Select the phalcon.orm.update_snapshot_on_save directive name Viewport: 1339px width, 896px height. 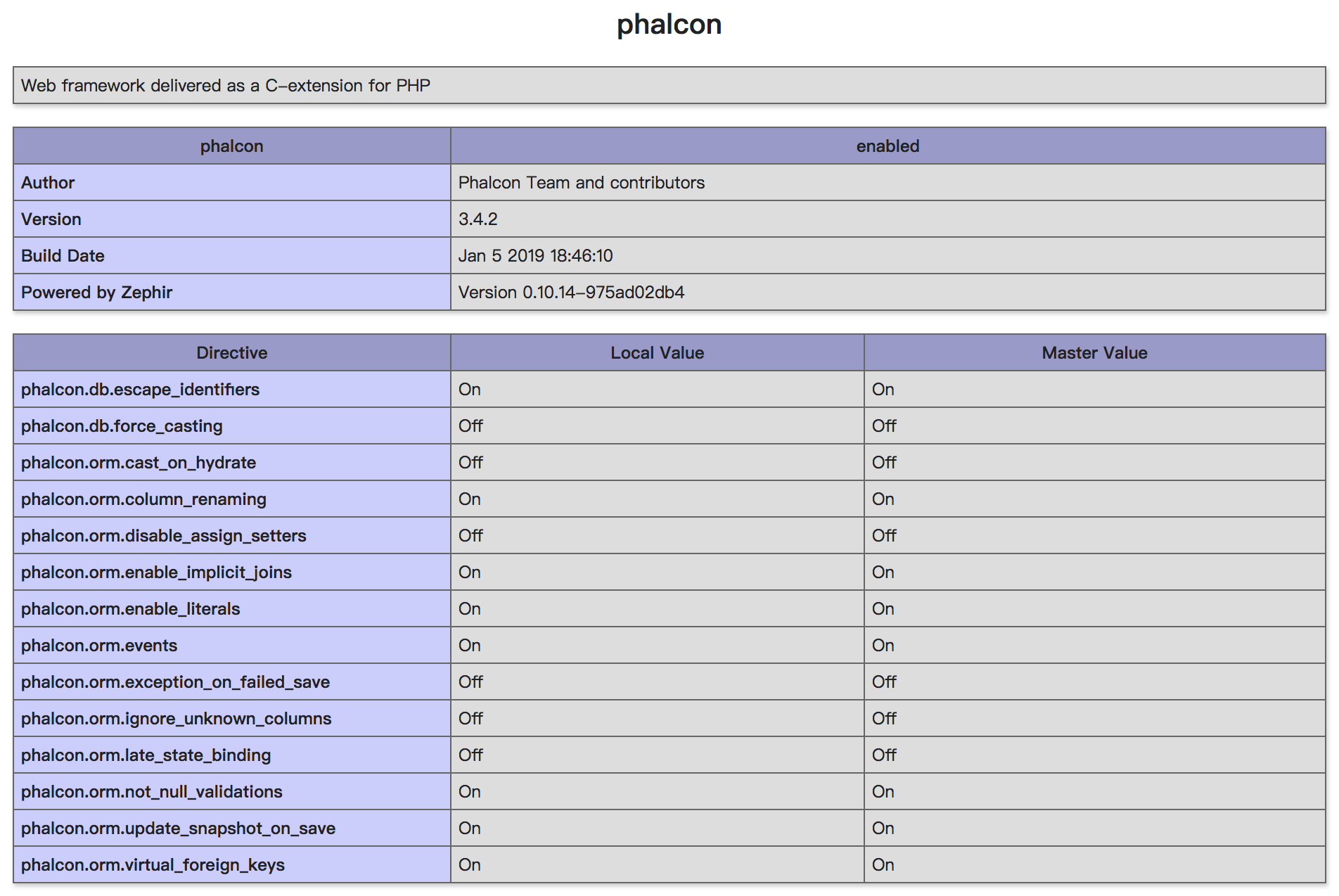[x=178, y=828]
